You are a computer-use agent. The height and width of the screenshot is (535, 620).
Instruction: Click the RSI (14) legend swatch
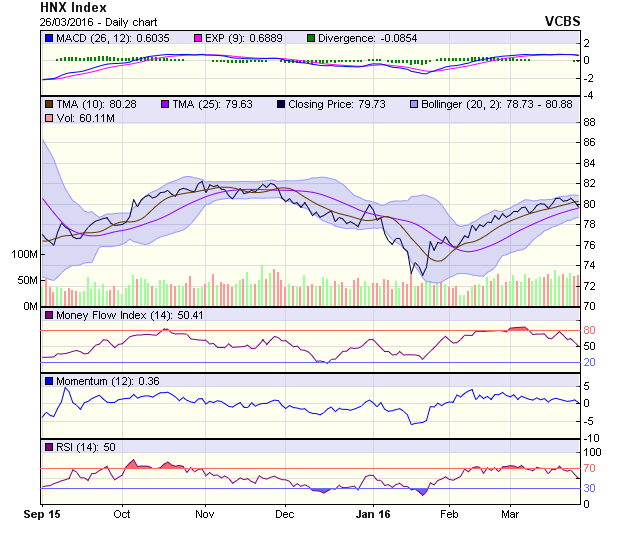(48, 447)
